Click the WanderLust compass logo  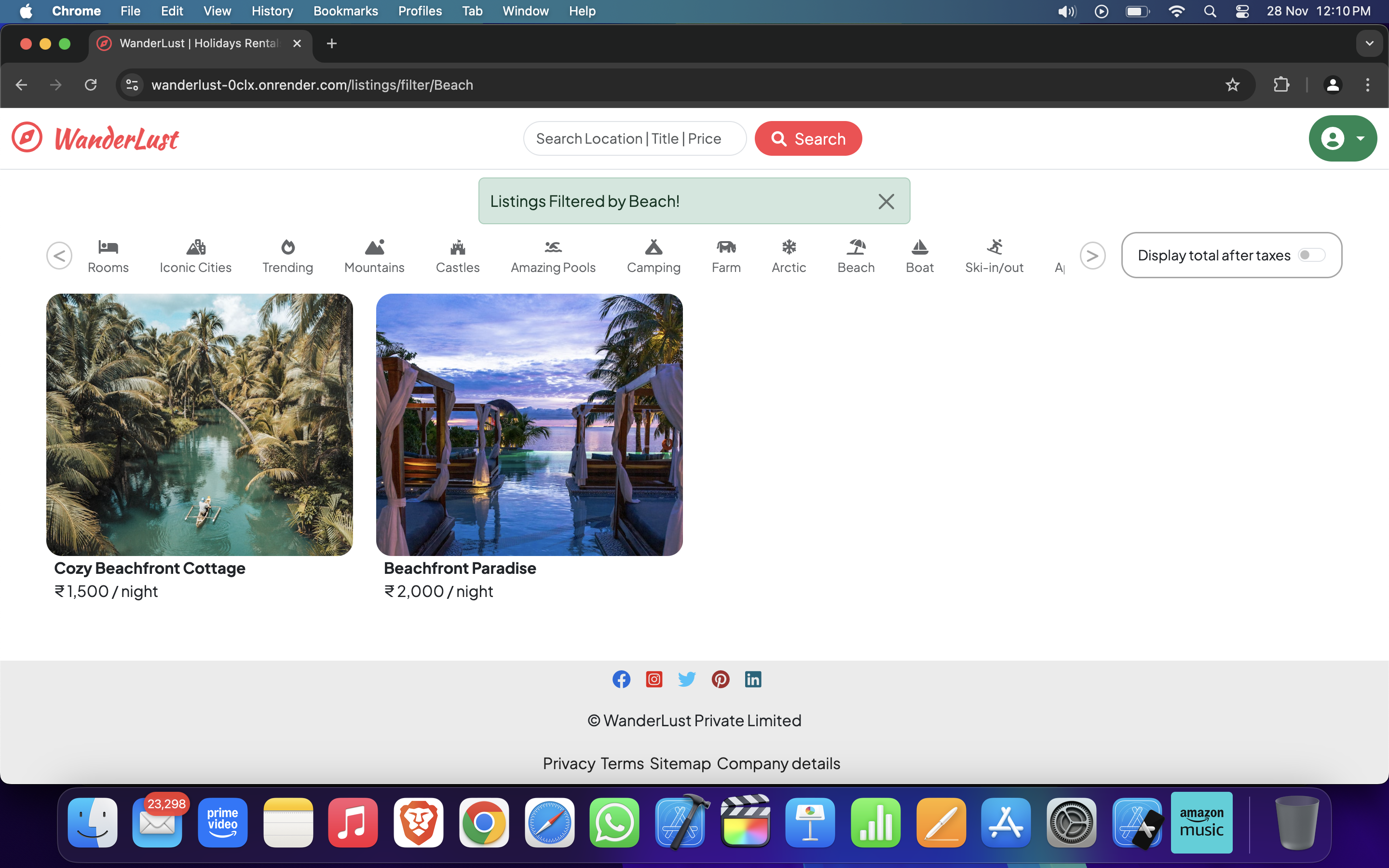tap(27, 138)
